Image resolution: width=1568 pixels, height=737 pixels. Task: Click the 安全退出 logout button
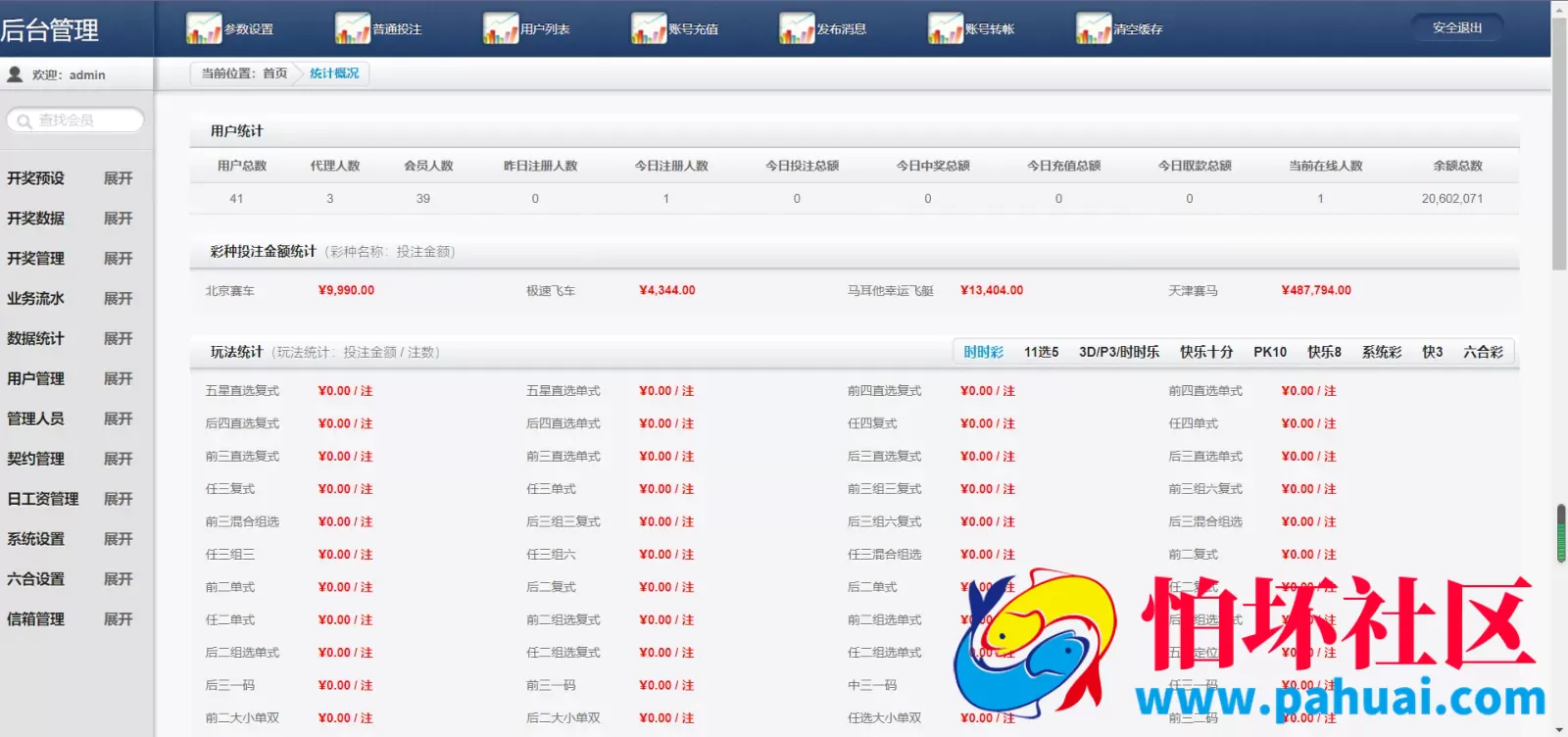click(x=1457, y=28)
